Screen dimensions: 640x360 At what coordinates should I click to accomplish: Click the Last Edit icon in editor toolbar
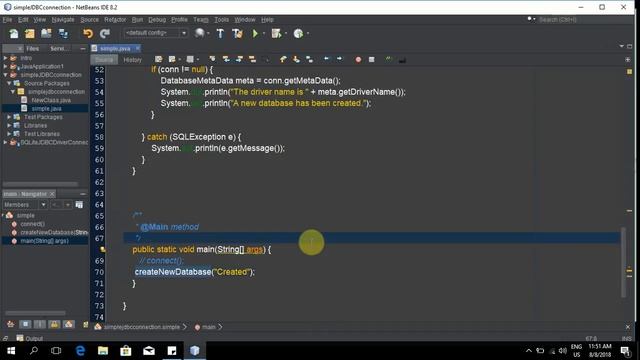coord(159,60)
